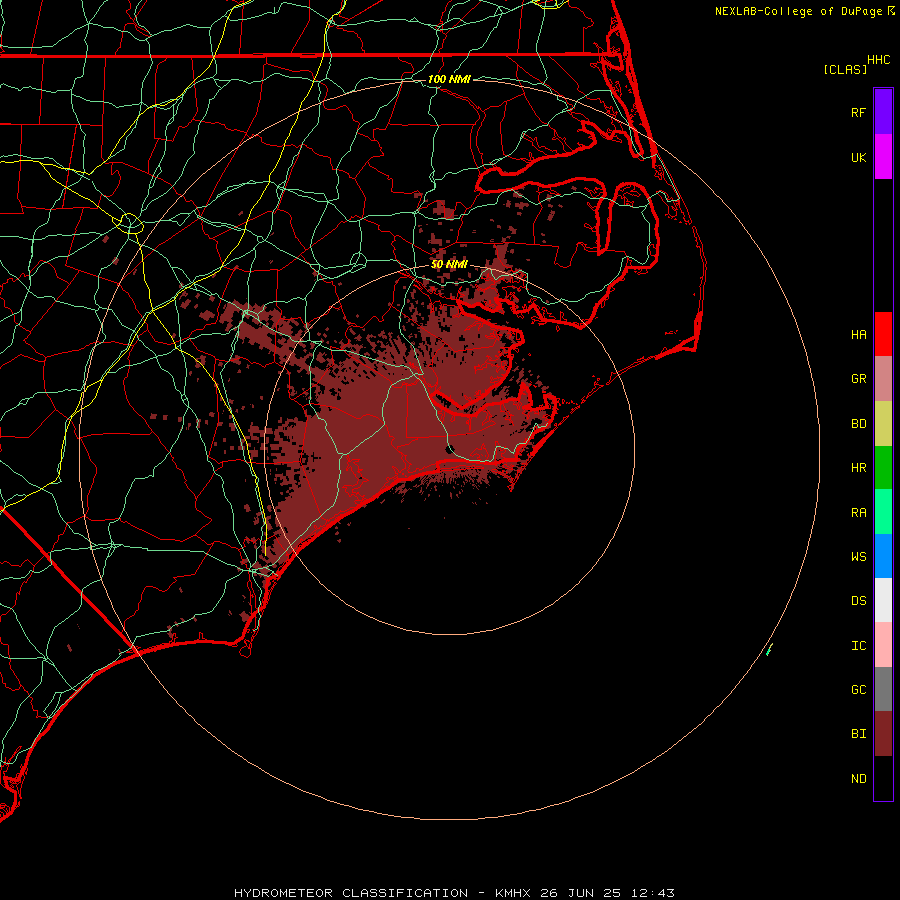Click the IC legend label

click(x=858, y=646)
